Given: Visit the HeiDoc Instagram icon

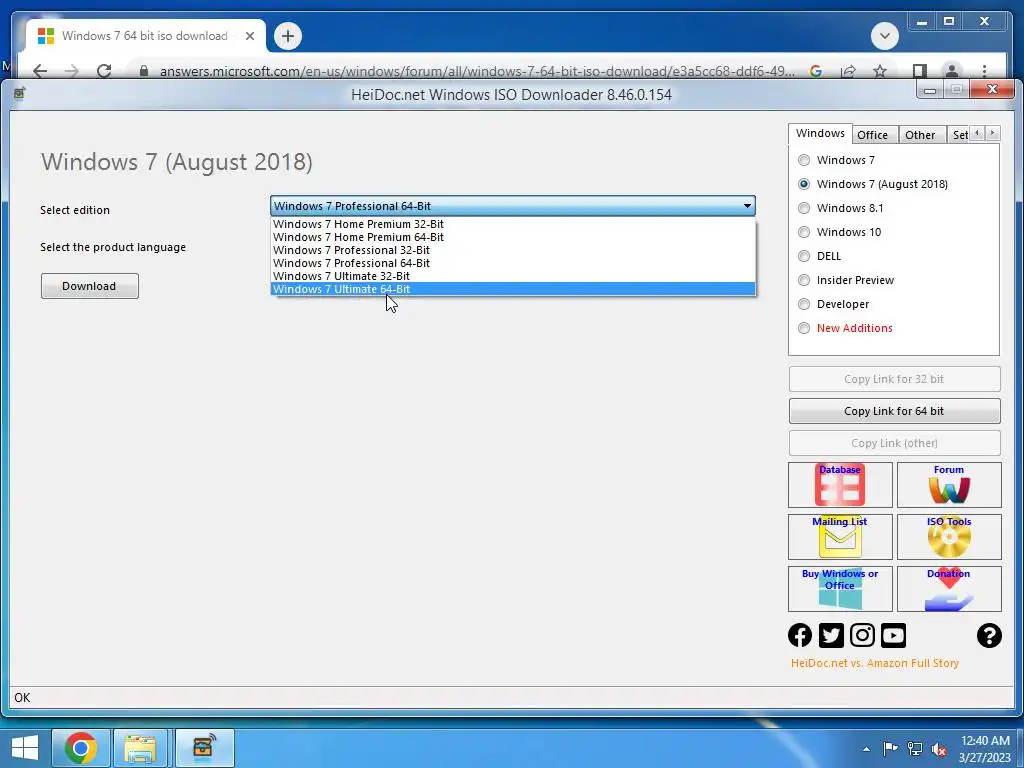Looking at the screenshot, I should pyautogui.click(x=862, y=635).
